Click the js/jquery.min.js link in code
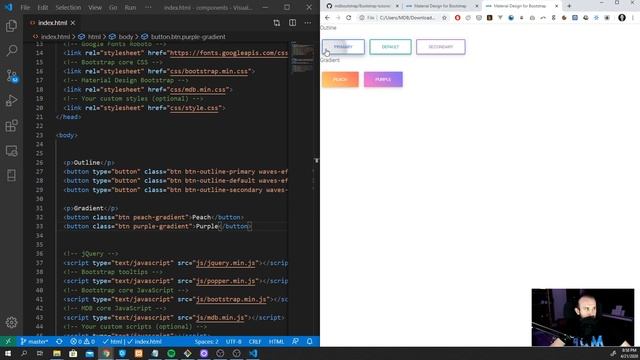 click(x=226, y=263)
